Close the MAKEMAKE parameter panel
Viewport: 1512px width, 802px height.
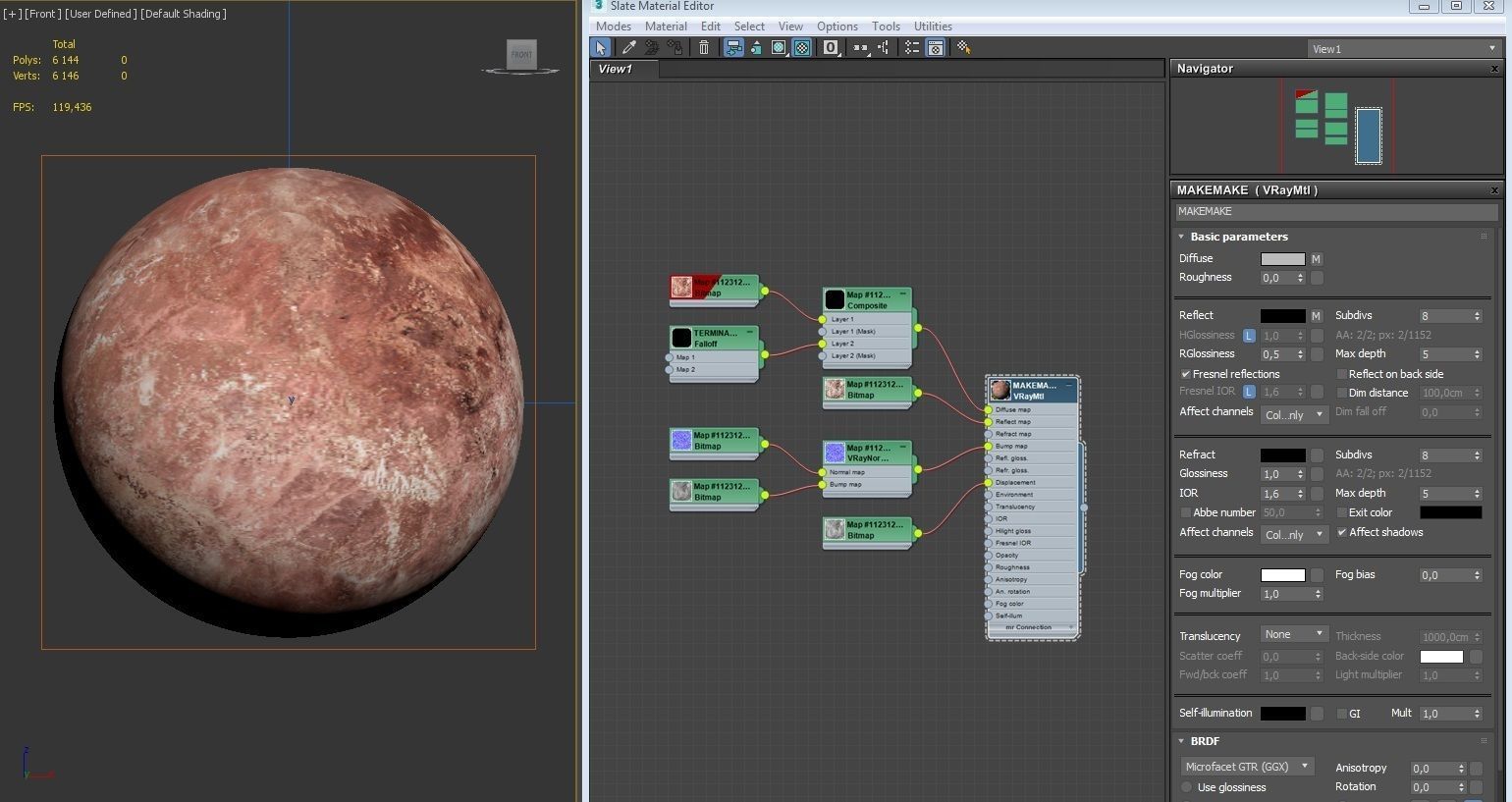tap(1494, 190)
